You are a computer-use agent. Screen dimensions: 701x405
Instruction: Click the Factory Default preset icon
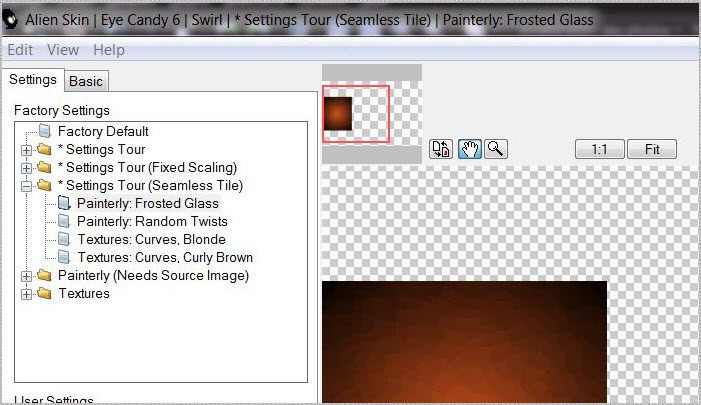click(45, 131)
